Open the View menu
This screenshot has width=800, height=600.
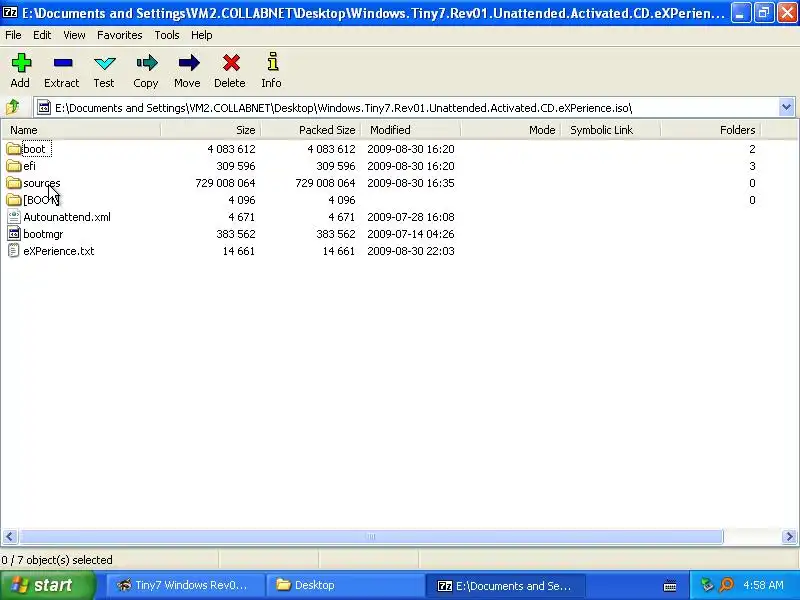74,35
